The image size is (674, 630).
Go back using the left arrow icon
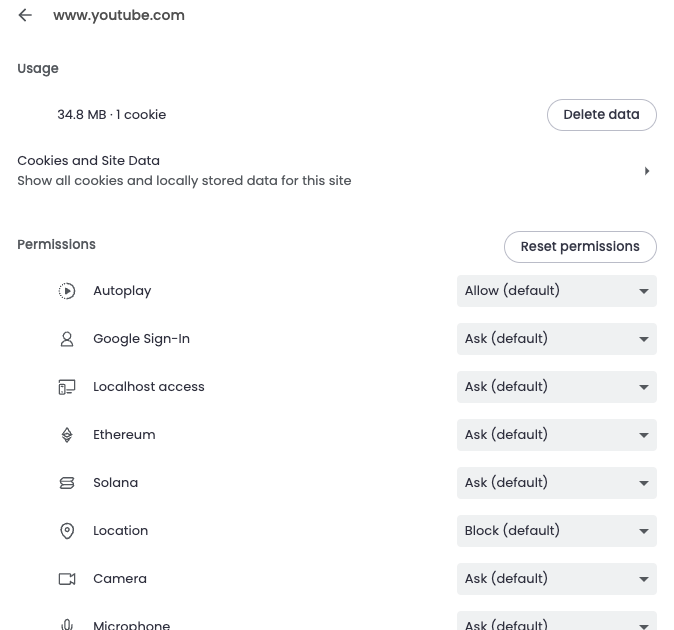click(25, 15)
